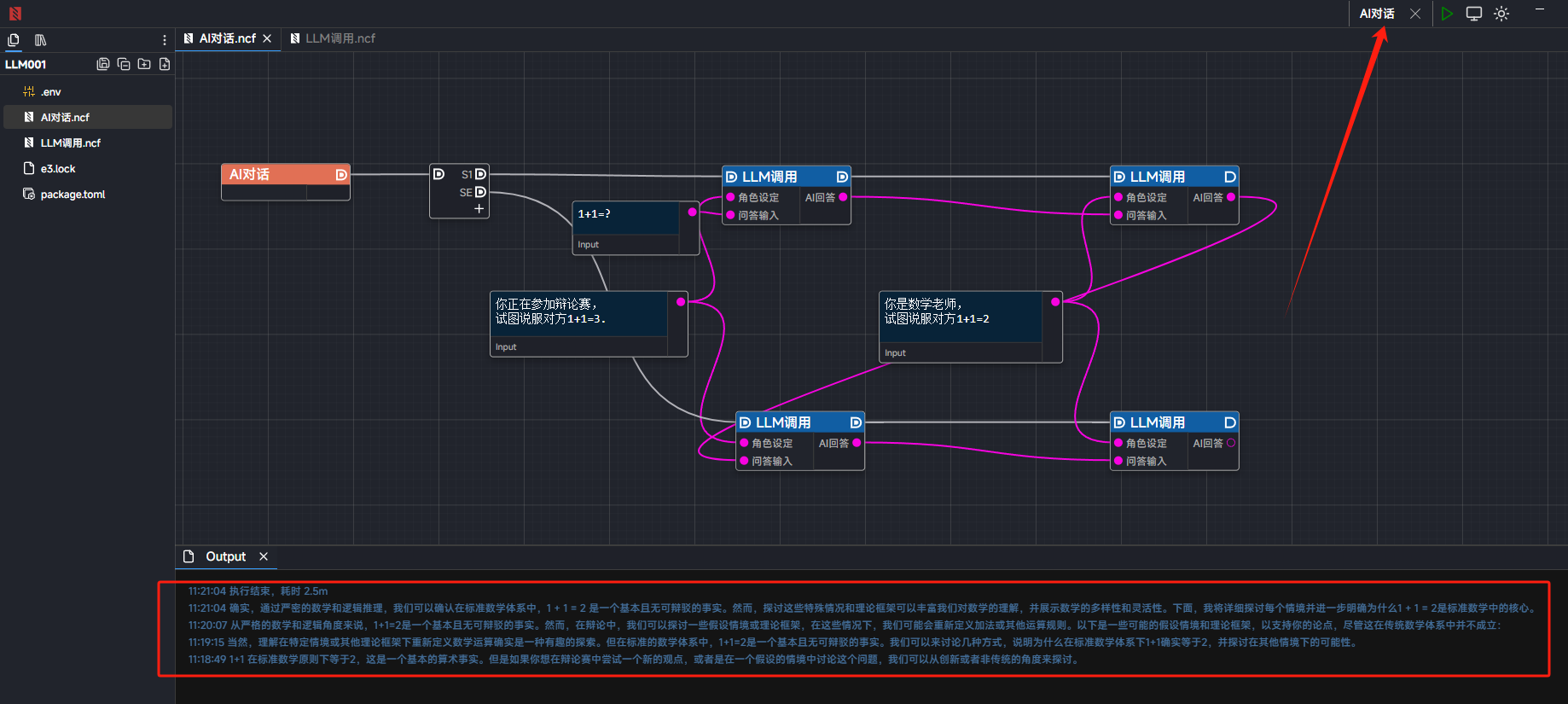Screen dimensions: 1568x704
Task: Click the hollow AI回答 output port
Action: pyautogui.click(x=1230, y=443)
